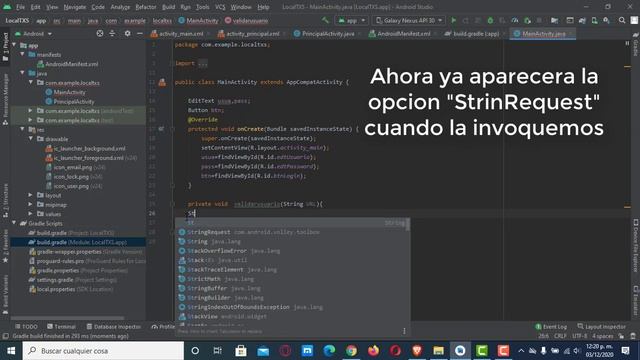Open the completion popup three-dot menu
The height and width of the screenshot is (360, 640).
tap(404, 331)
